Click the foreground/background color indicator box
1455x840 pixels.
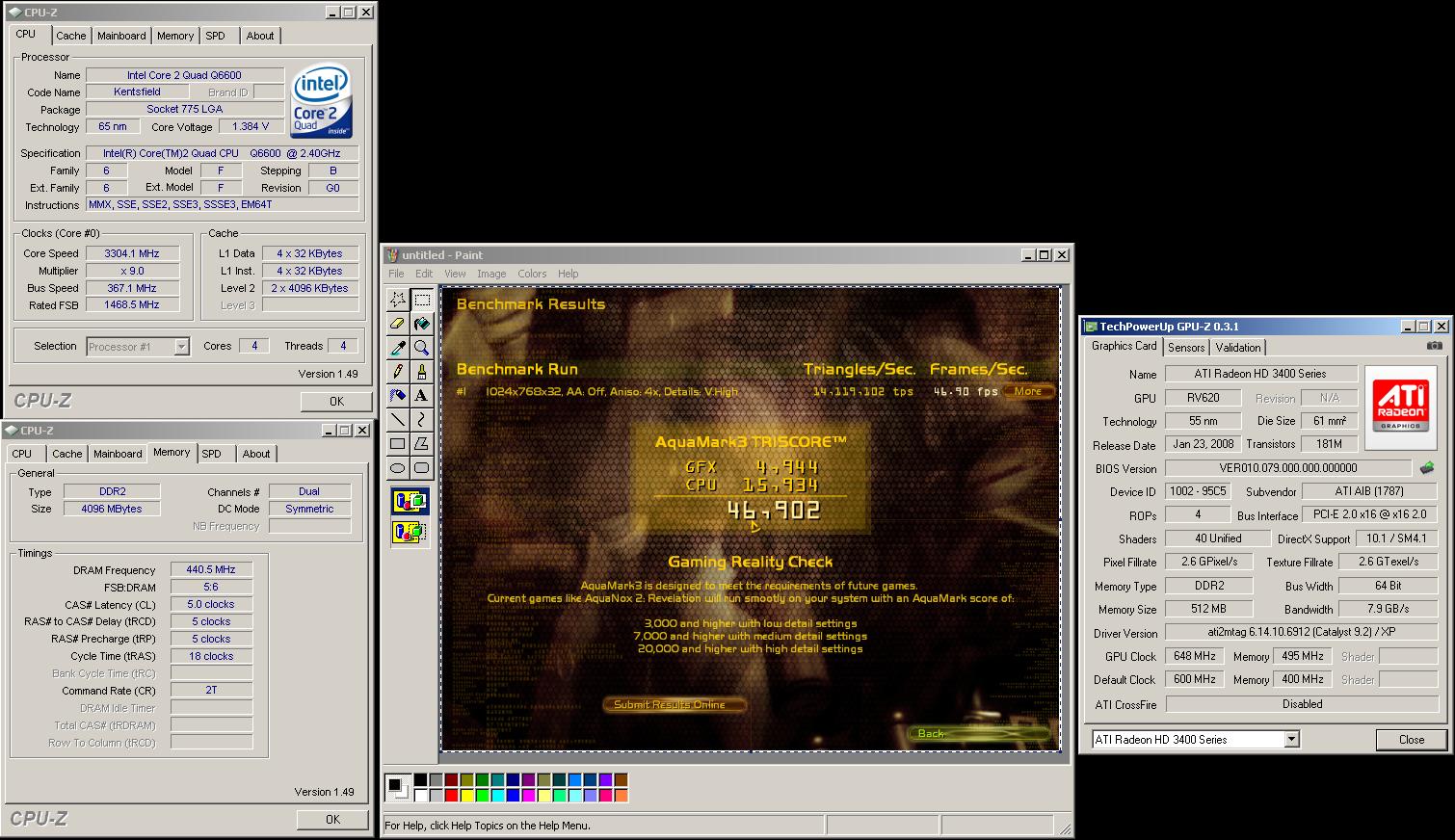(x=397, y=788)
